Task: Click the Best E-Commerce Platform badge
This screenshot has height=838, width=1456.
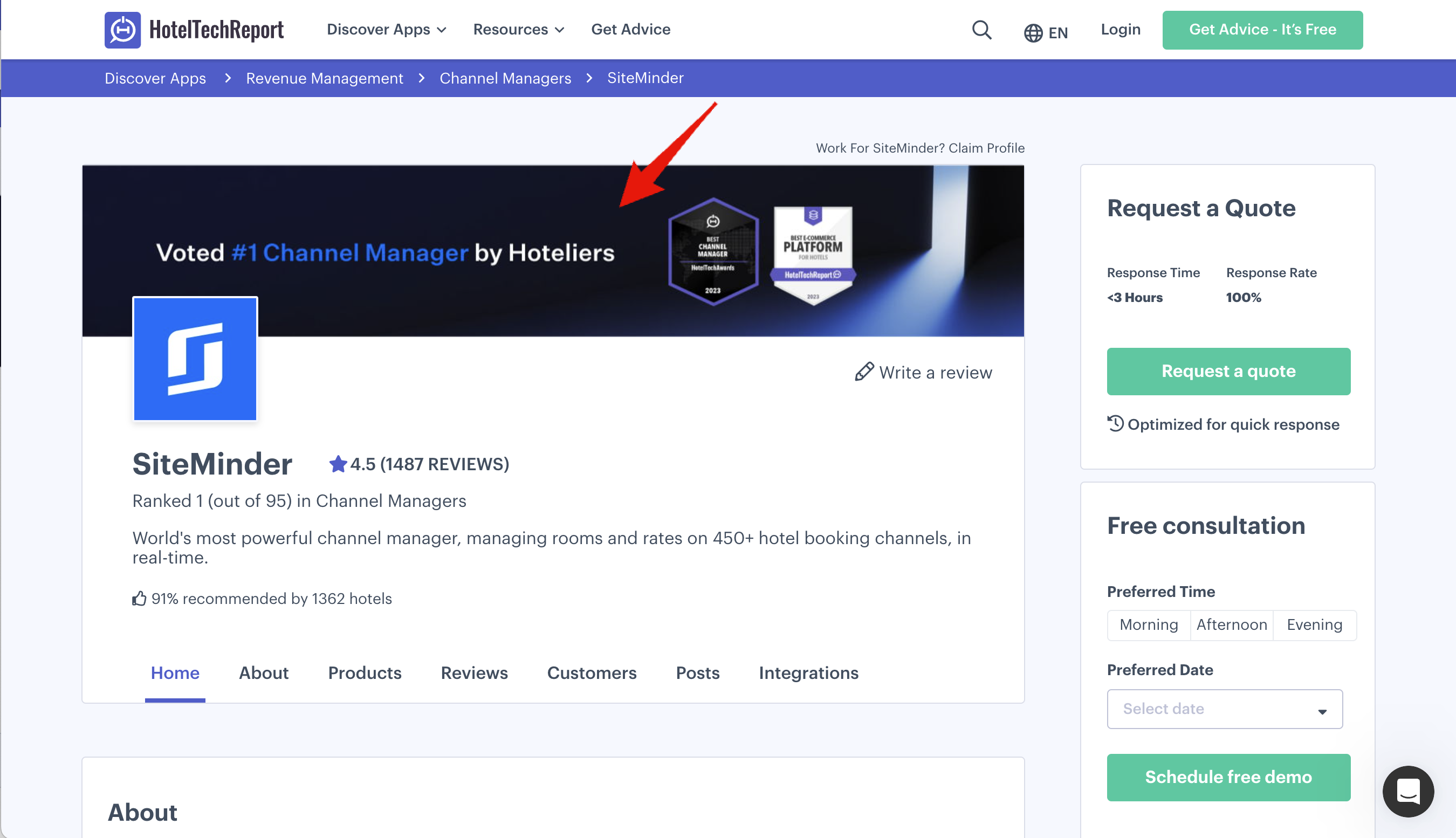Action: (x=813, y=254)
